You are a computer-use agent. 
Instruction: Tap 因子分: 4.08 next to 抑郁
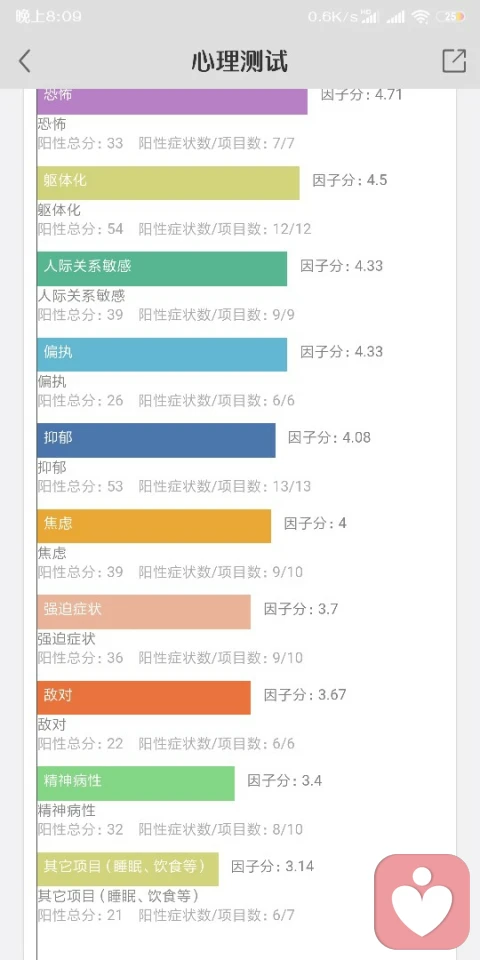329,438
